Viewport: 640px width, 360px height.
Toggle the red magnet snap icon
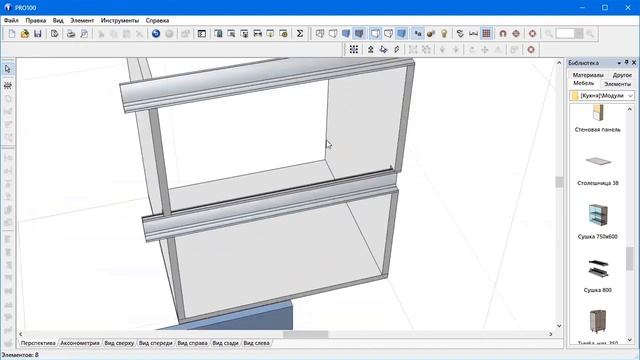coord(503,34)
